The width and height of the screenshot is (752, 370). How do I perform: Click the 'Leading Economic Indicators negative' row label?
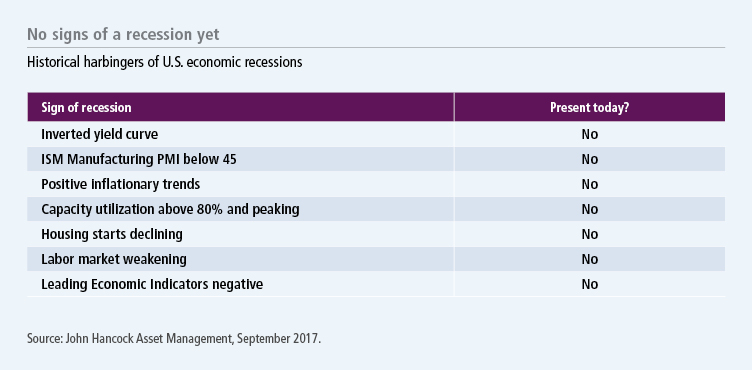(x=152, y=284)
